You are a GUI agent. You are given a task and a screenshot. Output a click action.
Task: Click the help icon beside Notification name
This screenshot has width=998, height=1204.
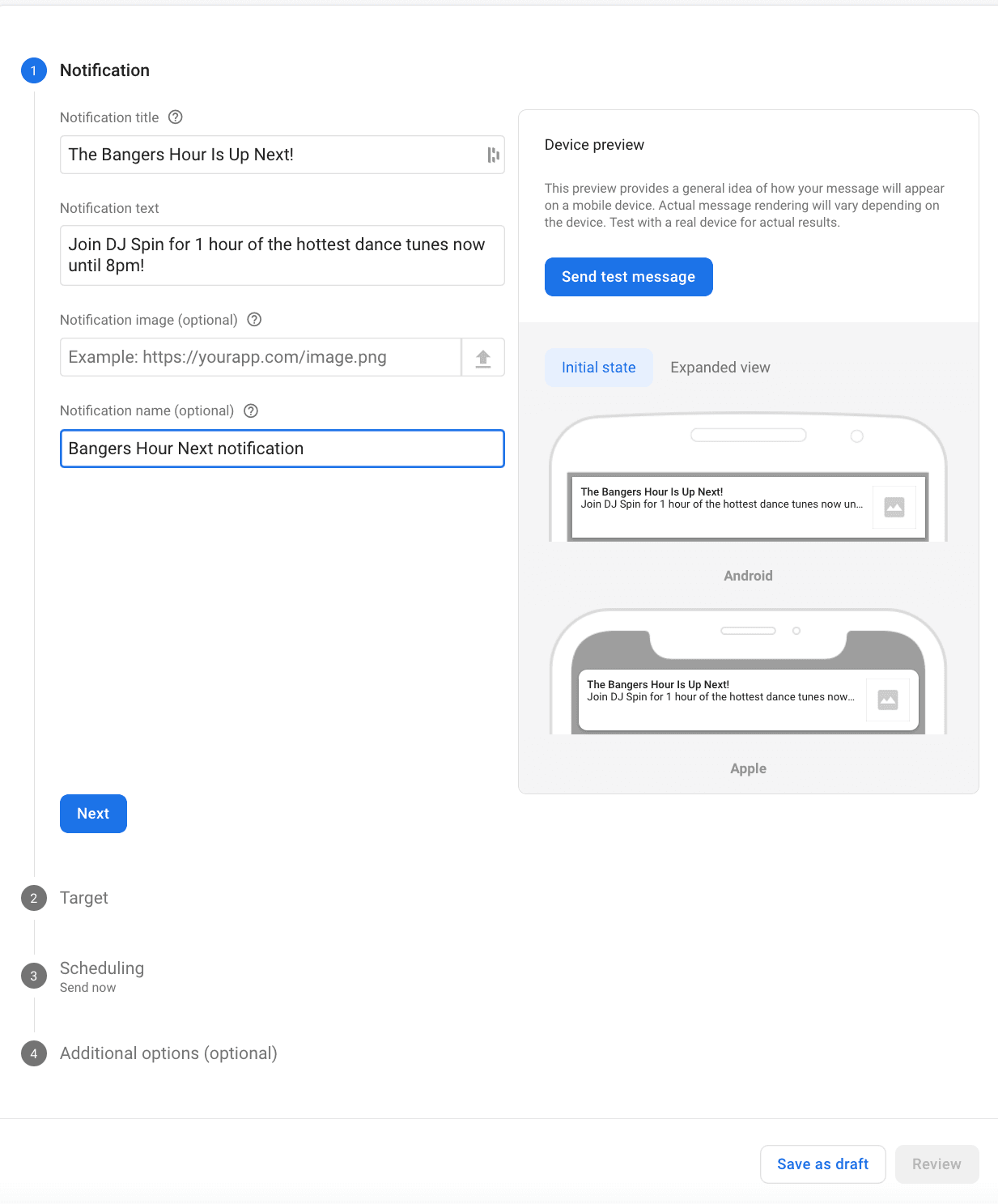pyautogui.click(x=251, y=411)
